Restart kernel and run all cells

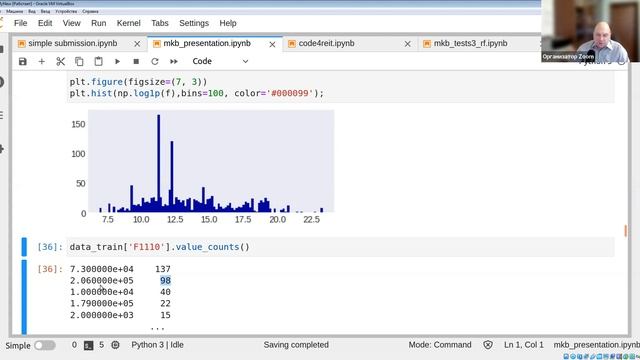pos(173,62)
